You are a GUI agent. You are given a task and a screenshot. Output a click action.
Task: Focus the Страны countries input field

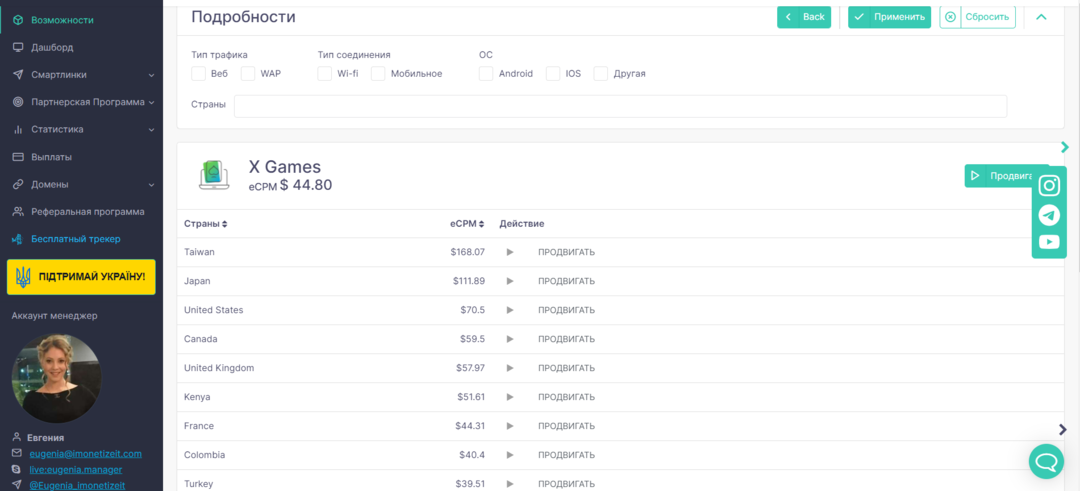pos(620,106)
